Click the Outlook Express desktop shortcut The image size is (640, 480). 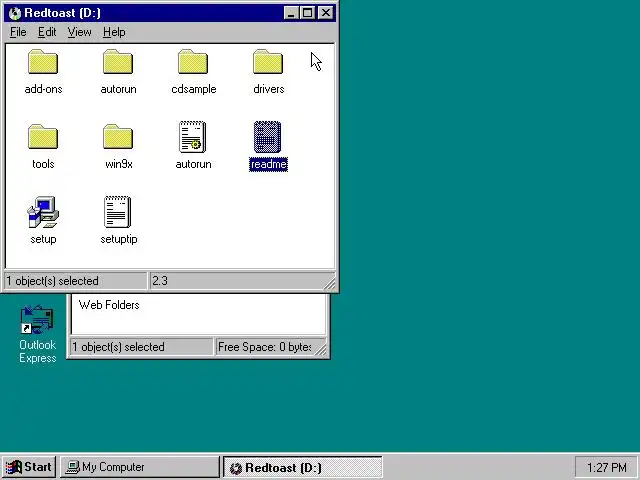coord(37,334)
